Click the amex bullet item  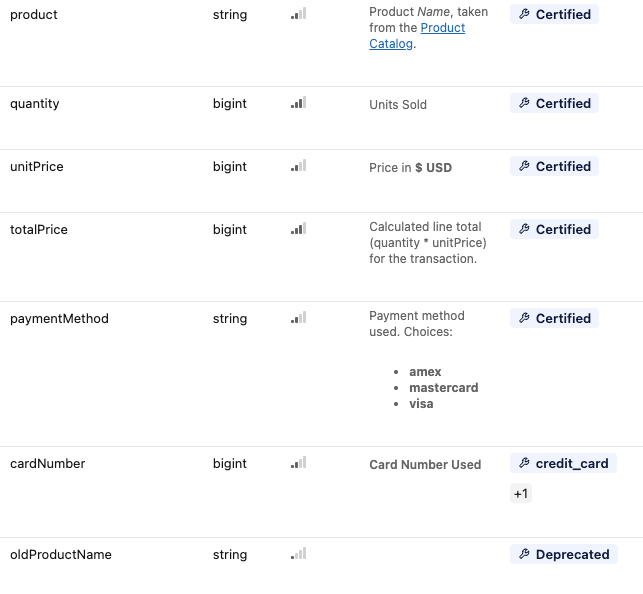(425, 371)
